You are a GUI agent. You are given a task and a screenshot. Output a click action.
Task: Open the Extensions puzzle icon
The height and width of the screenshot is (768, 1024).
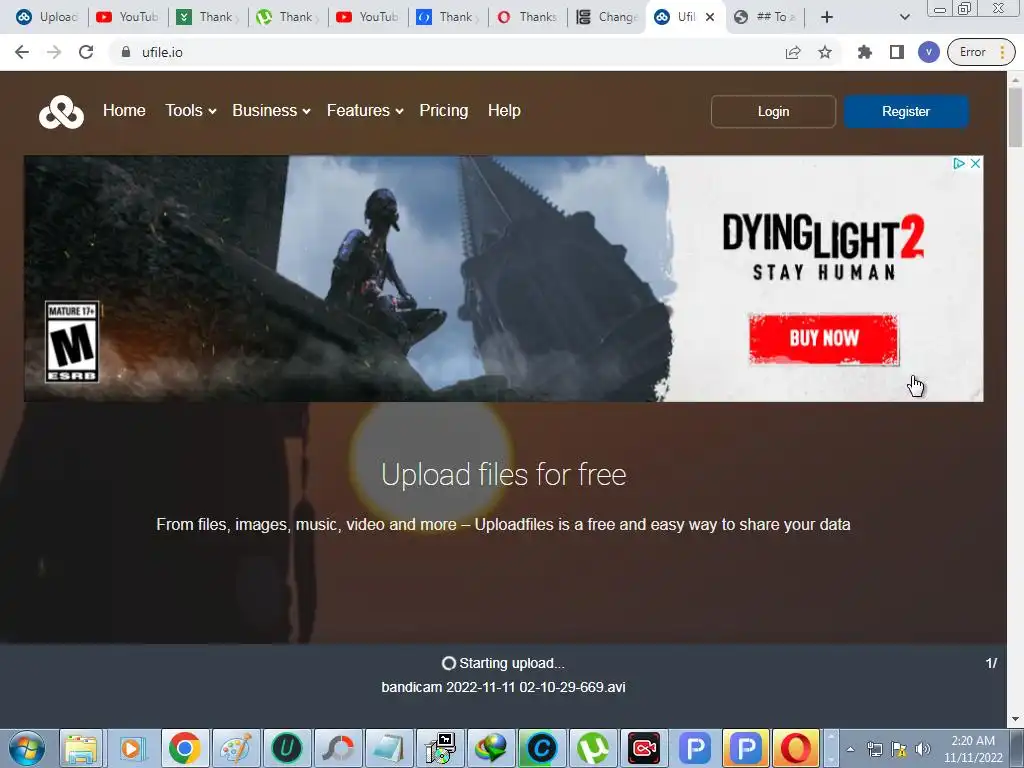865,52
